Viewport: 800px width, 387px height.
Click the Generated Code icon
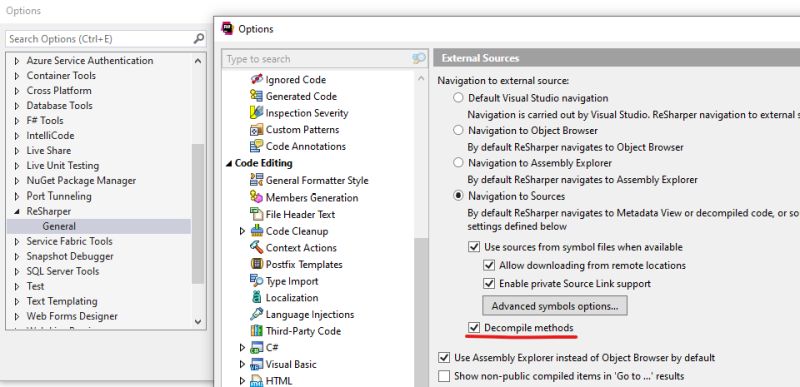point(257,96)
